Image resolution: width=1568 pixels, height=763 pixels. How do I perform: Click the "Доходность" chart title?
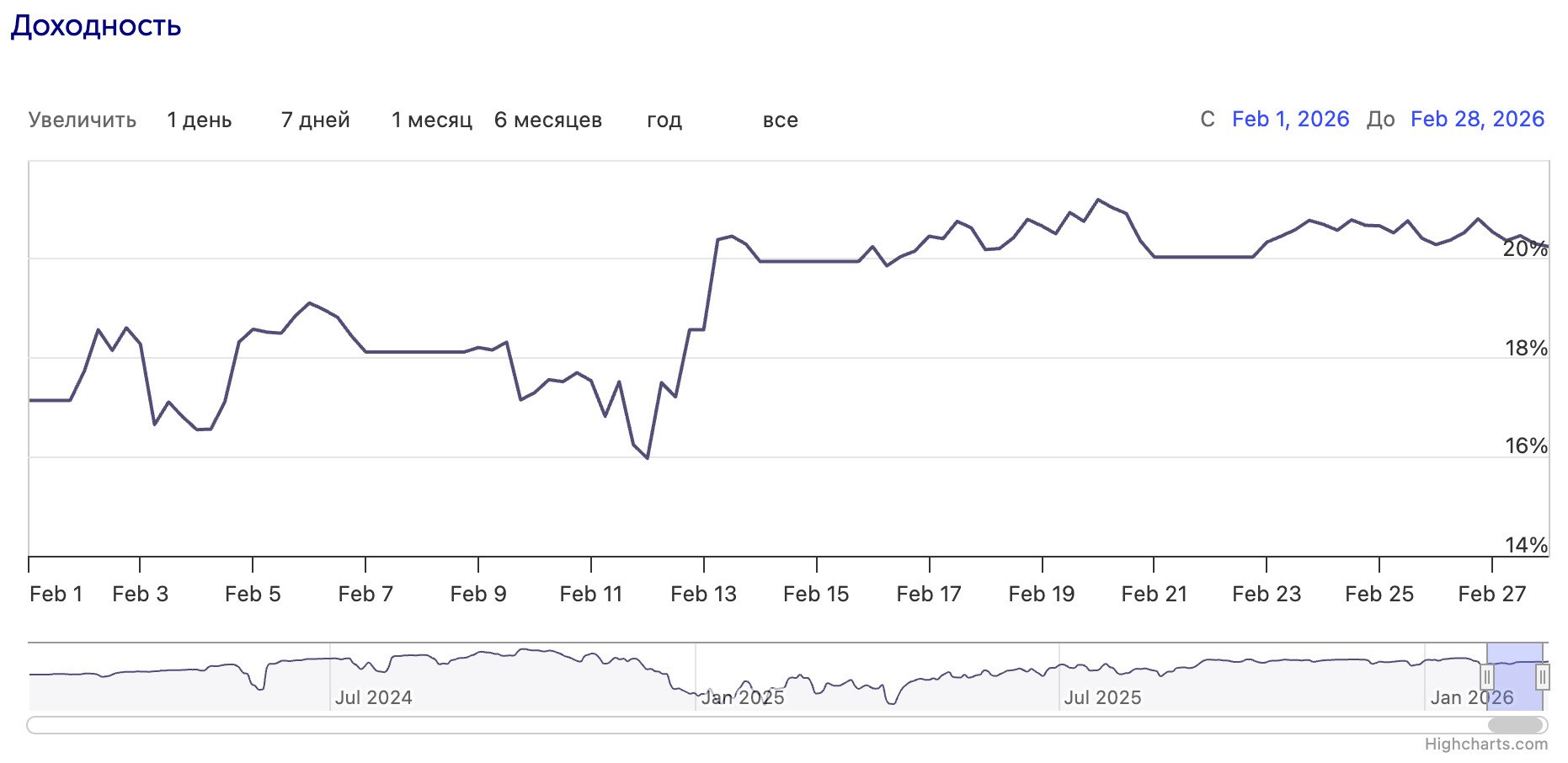(96, 26)
